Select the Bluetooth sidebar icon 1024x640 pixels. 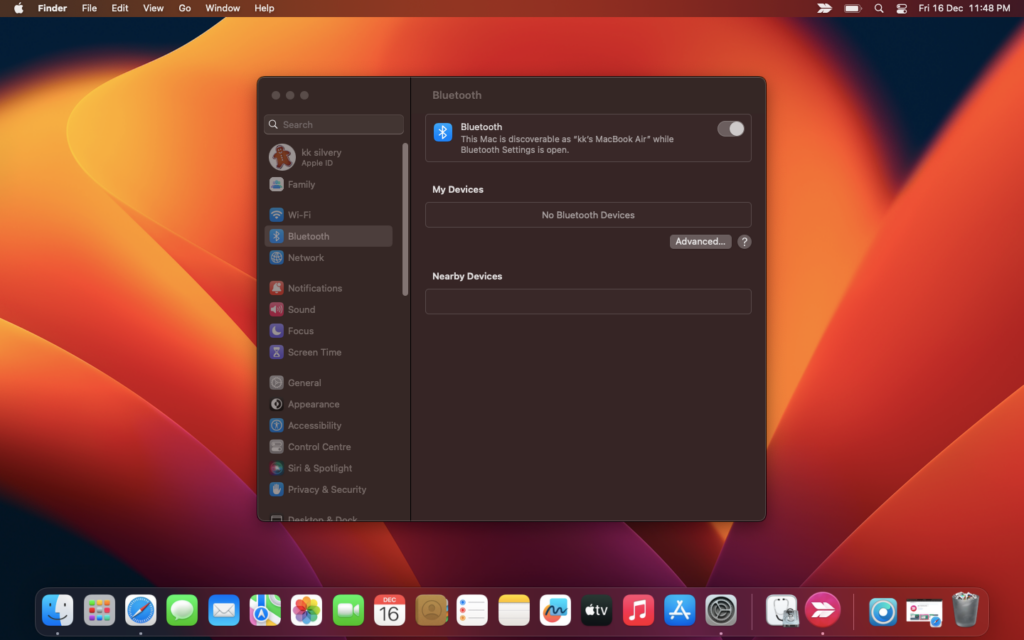coord(276,236)
